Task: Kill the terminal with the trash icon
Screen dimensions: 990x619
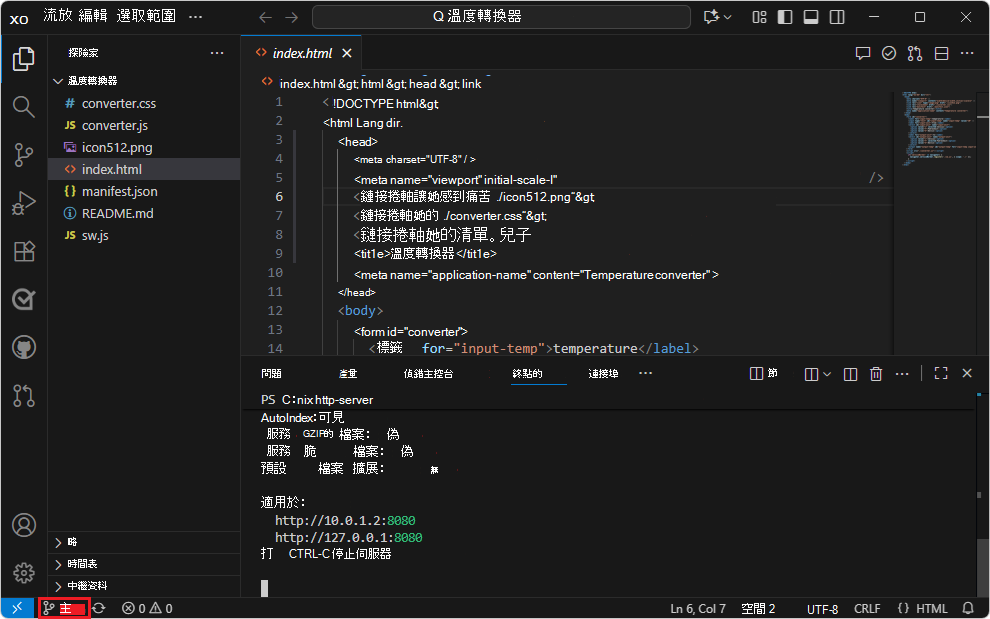Action: [876, 373]
